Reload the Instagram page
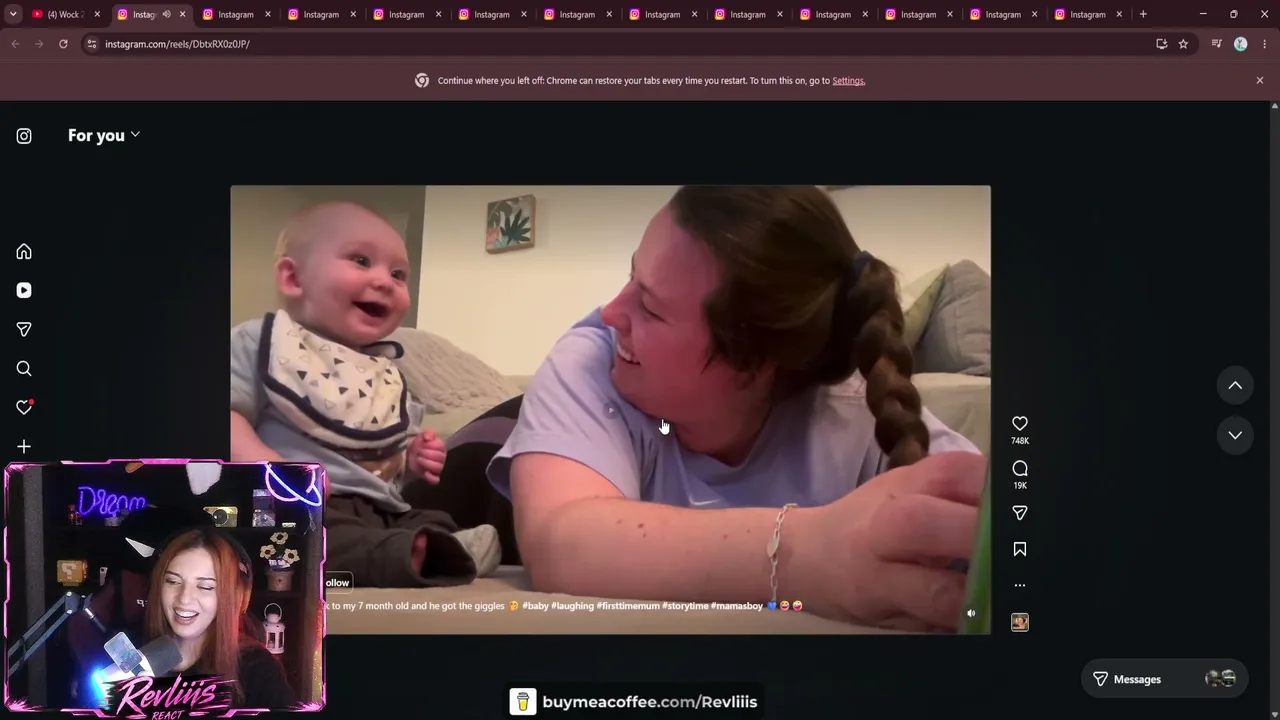Image resolution: width=1280 pixels, height=720 pixels. [x=63, y=44]
